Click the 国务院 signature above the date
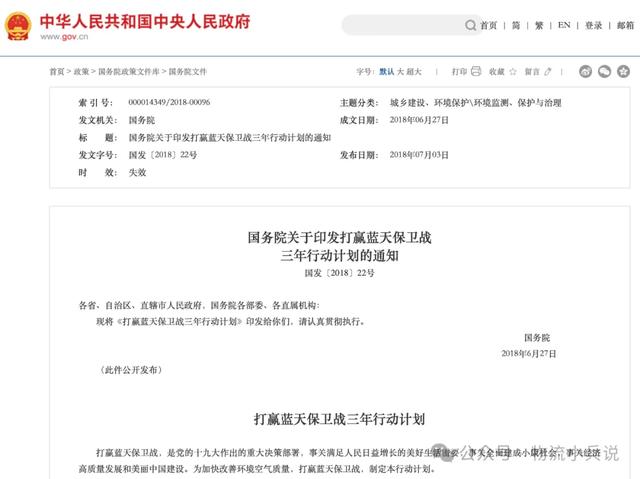 [537, 338]
